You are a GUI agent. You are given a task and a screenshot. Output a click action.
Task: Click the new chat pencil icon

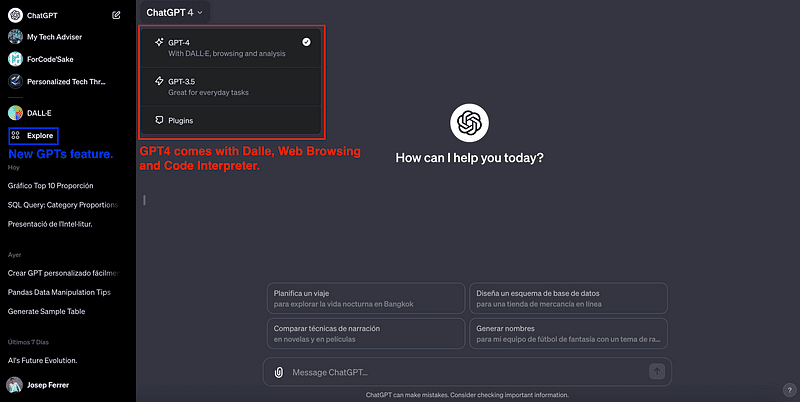tap(116, 15)
